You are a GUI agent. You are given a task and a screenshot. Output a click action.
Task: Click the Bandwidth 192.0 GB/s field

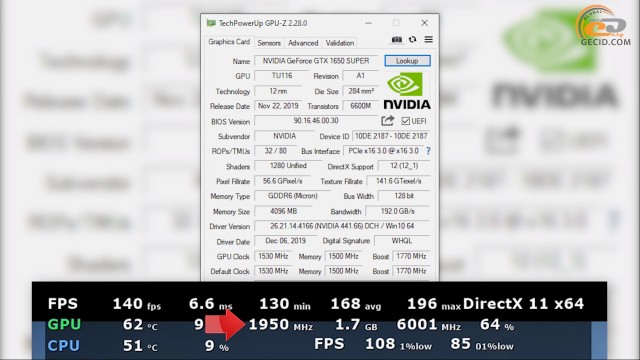[x=398, y=211]
